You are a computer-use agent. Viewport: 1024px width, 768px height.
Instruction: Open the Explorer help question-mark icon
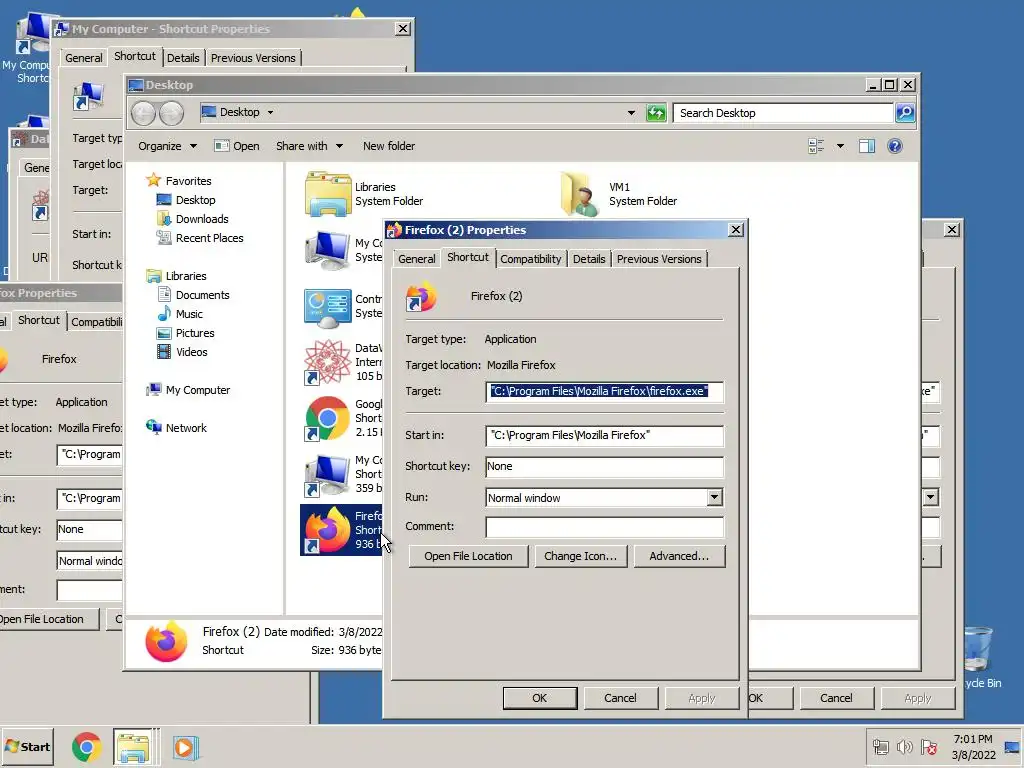895,146
